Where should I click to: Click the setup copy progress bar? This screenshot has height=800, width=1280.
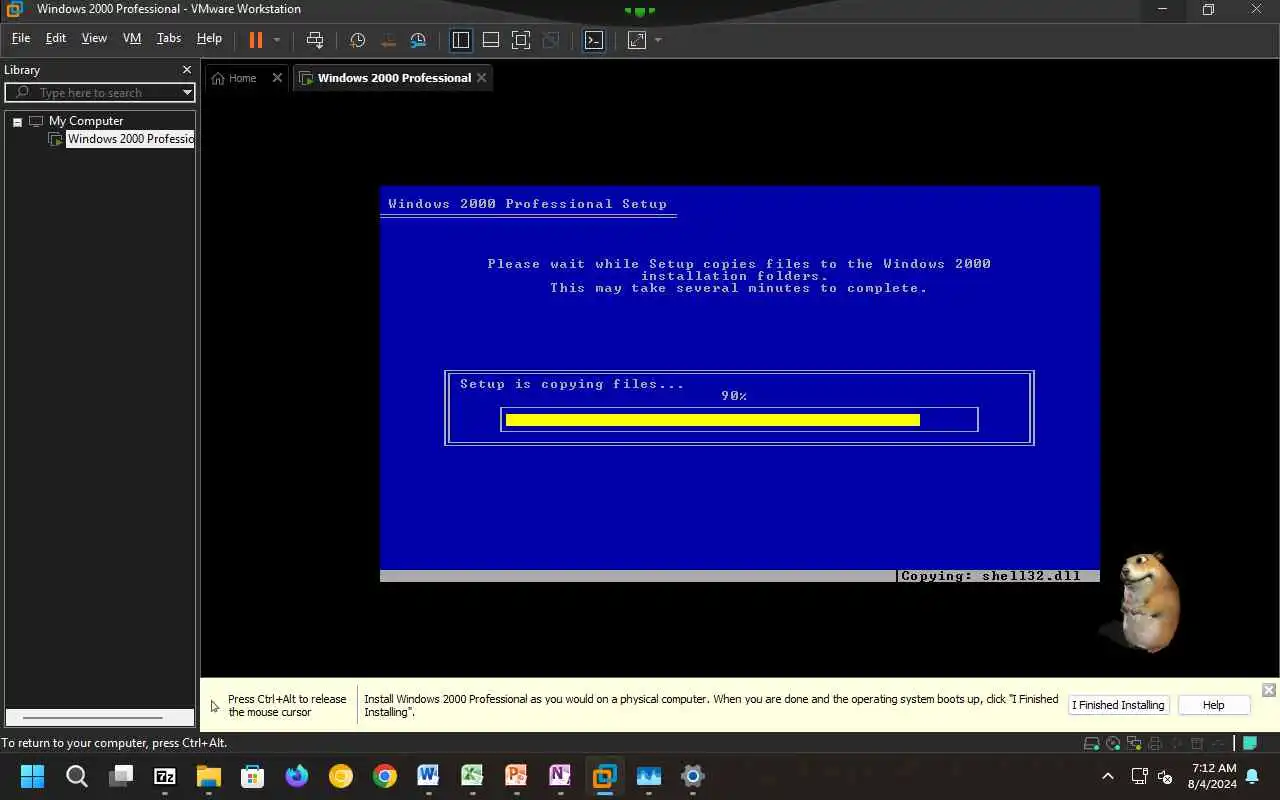click(739, 420)
